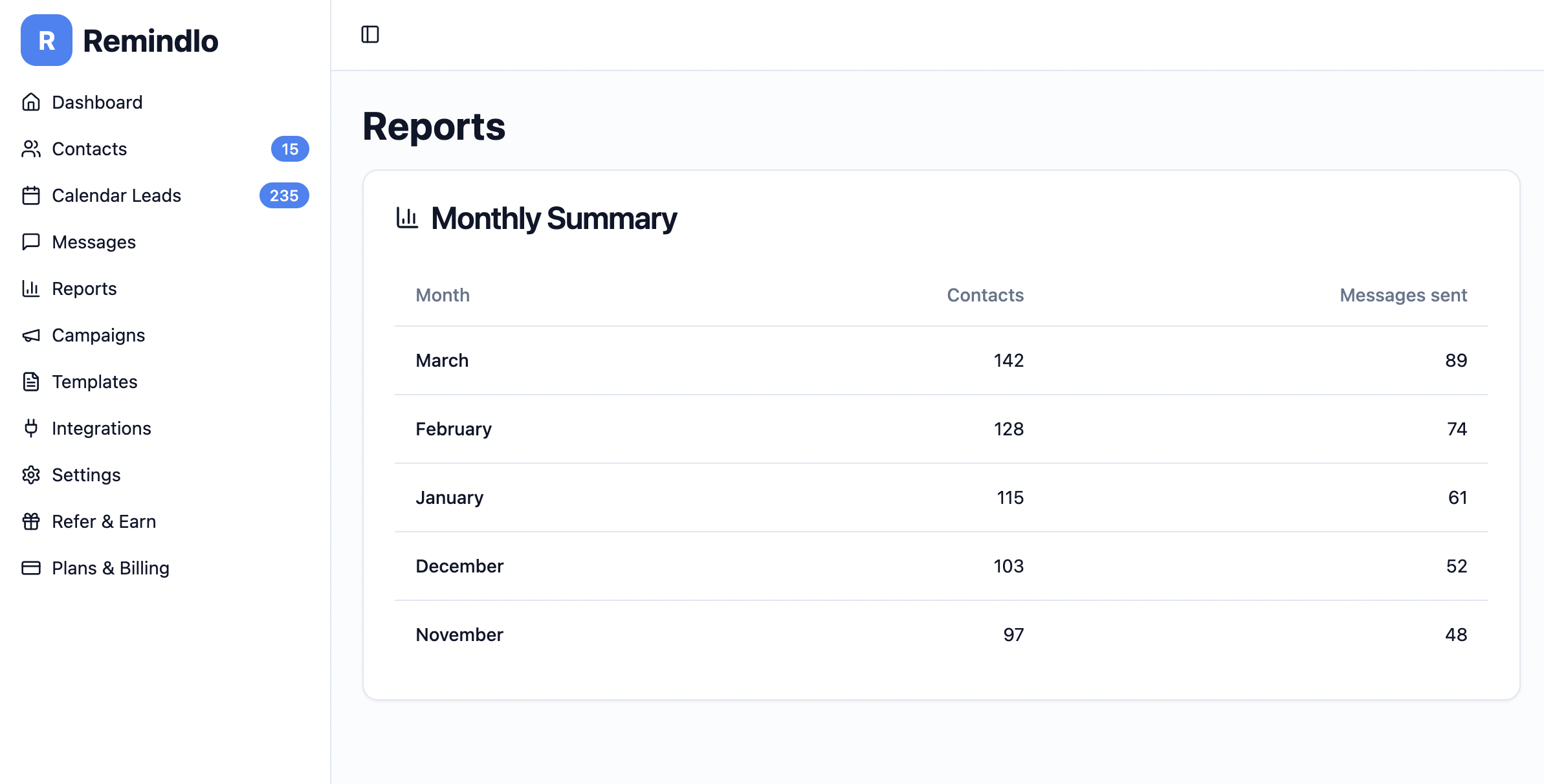The width and height of the screenshot is (1544, 784).
Task: Toggle the sidebar panel open or closed
Action: click(371, 35)
